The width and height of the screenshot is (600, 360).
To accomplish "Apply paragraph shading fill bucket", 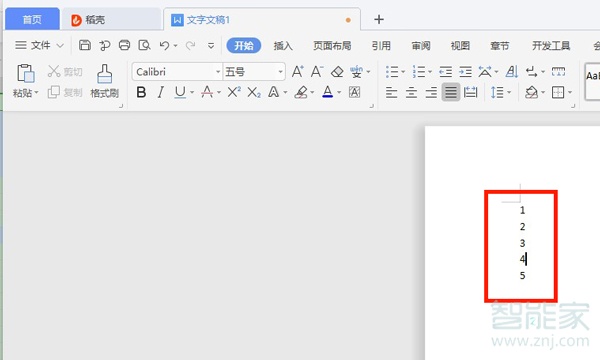I will (532, 92).
